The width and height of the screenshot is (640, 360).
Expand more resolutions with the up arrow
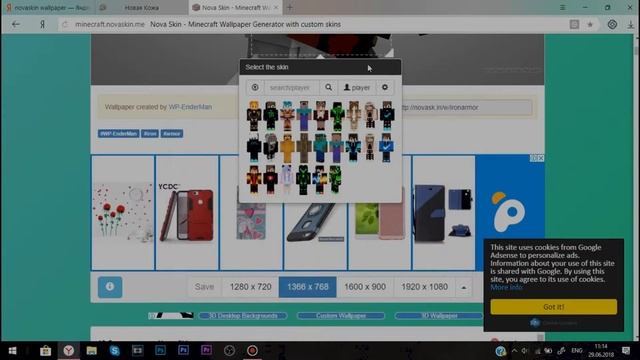pos(464,287)
